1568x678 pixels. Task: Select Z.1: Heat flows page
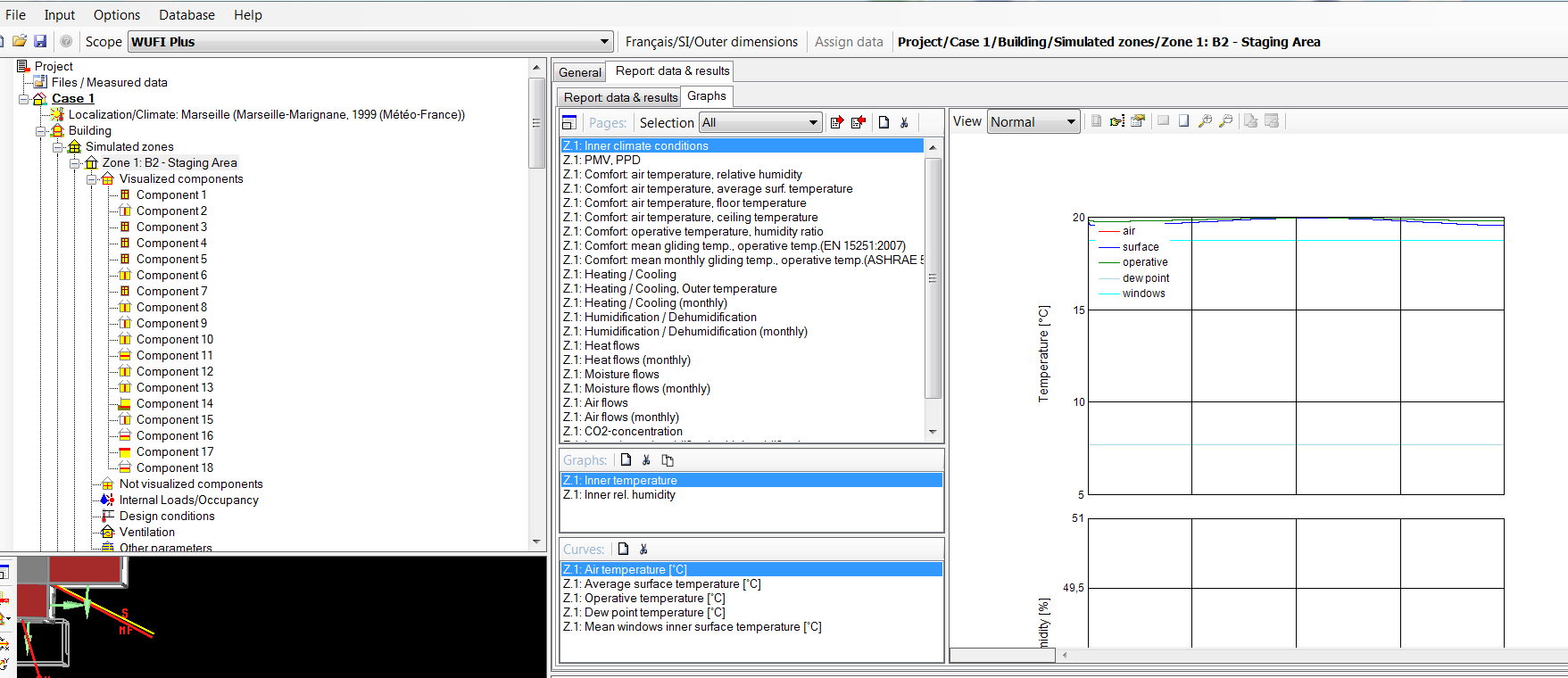click(611, 346)
